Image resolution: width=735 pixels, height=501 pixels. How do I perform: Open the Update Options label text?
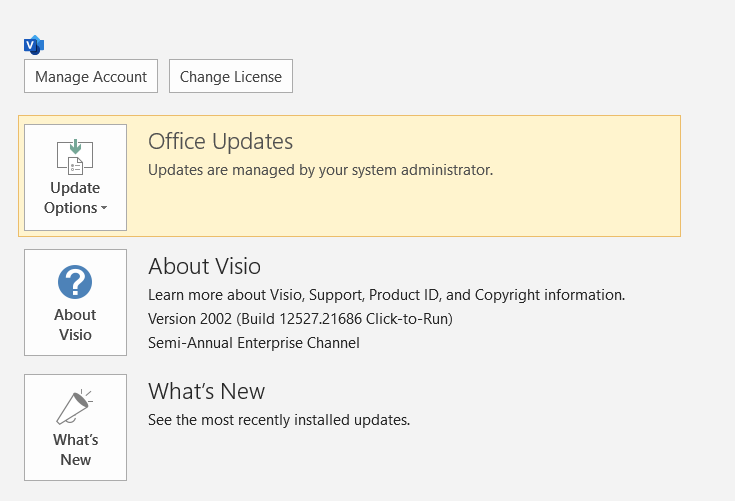[74, 198]
